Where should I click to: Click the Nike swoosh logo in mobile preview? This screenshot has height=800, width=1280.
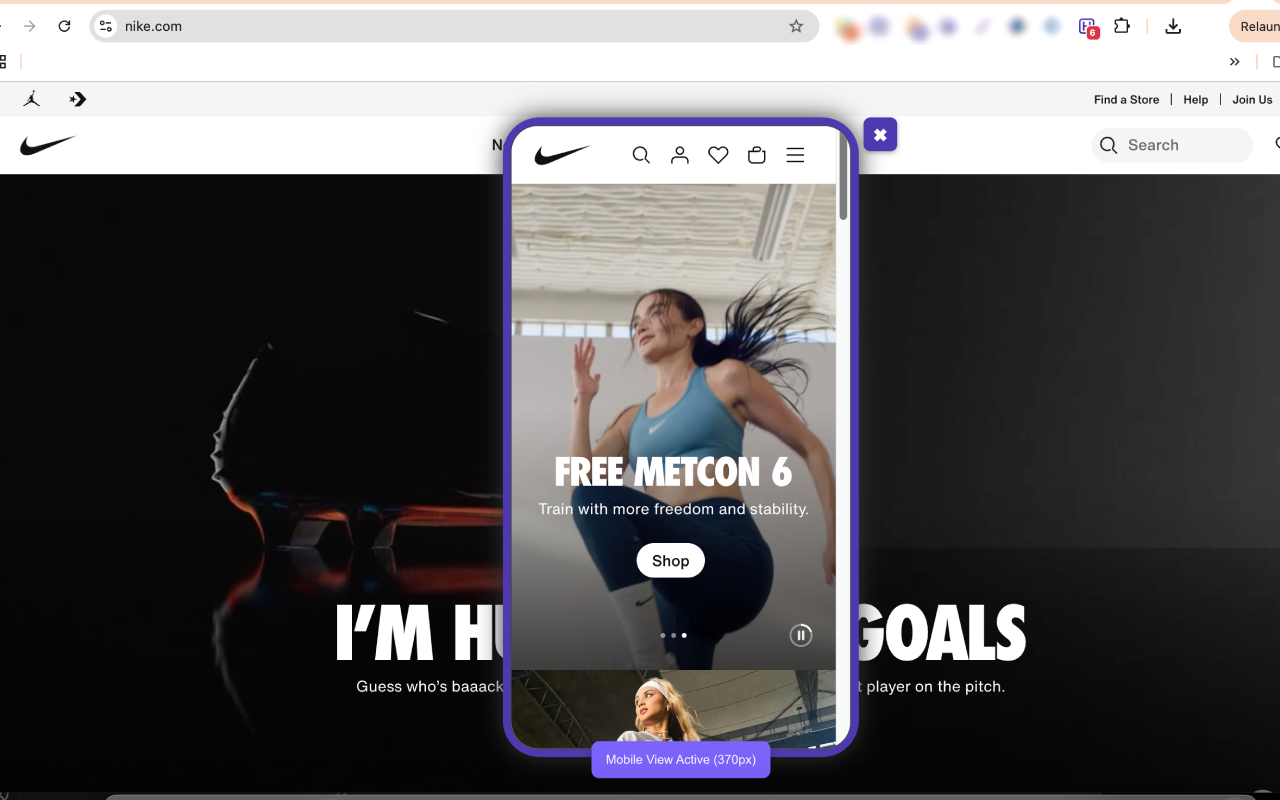coord(562,155)
